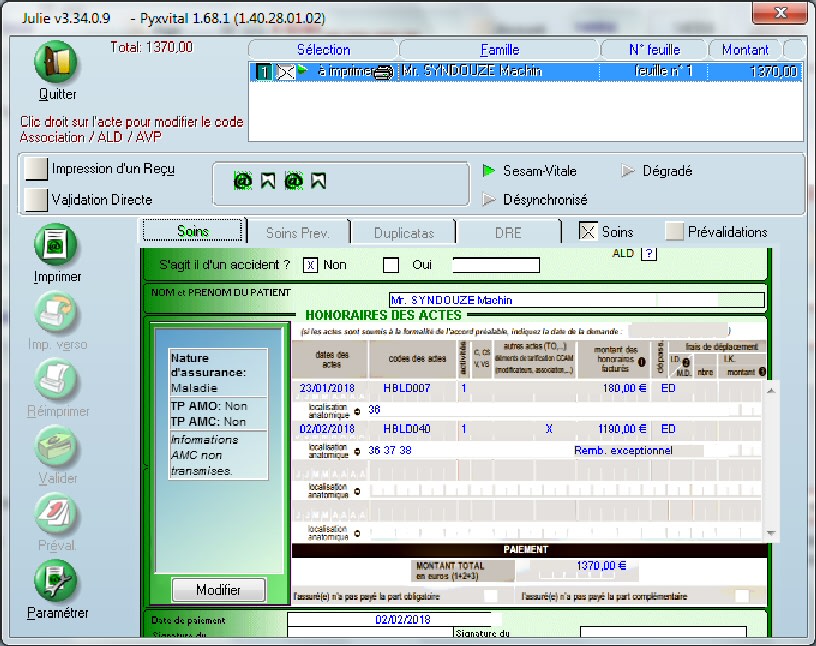Tick the Prévalidations checkbox
Image resolution: width=816 pixels, height=646 pixels.
coord(675,232)
